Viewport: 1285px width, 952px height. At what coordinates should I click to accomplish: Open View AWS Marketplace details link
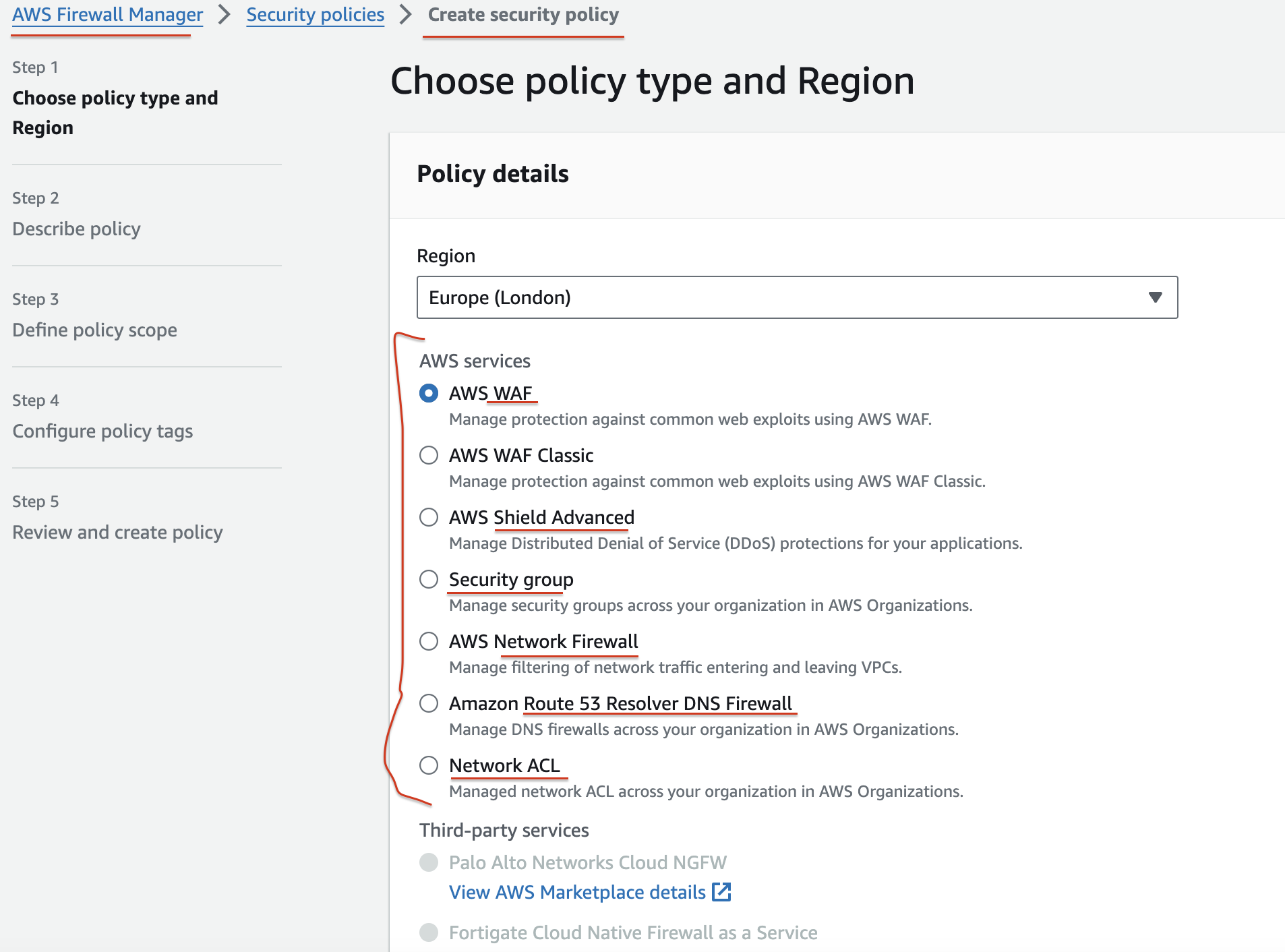click(x=577, y=892)
